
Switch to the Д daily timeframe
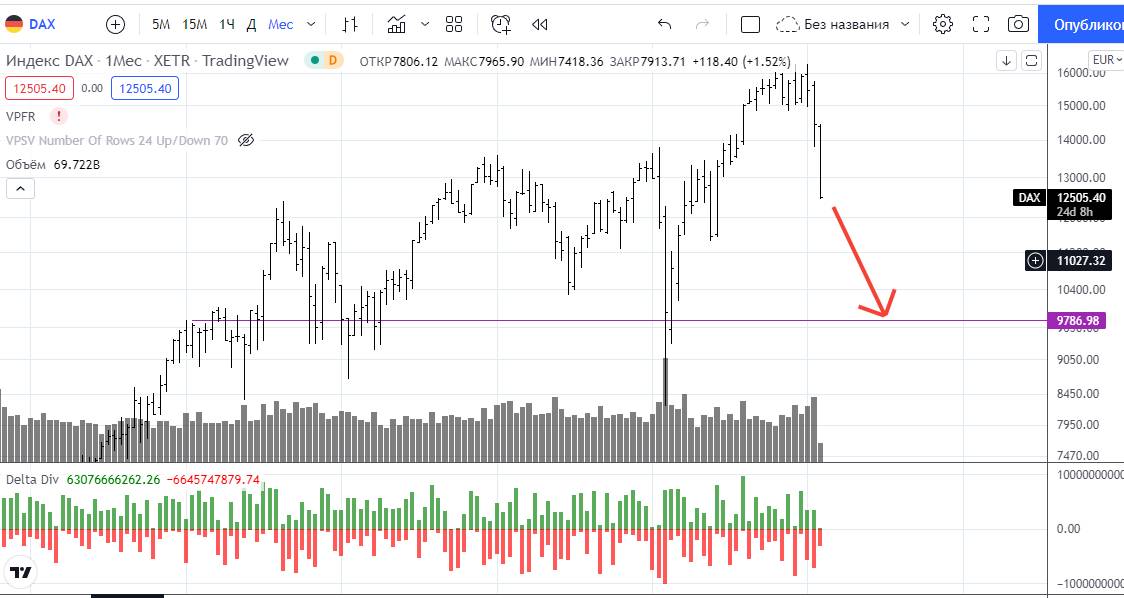(x=251, y=24)
